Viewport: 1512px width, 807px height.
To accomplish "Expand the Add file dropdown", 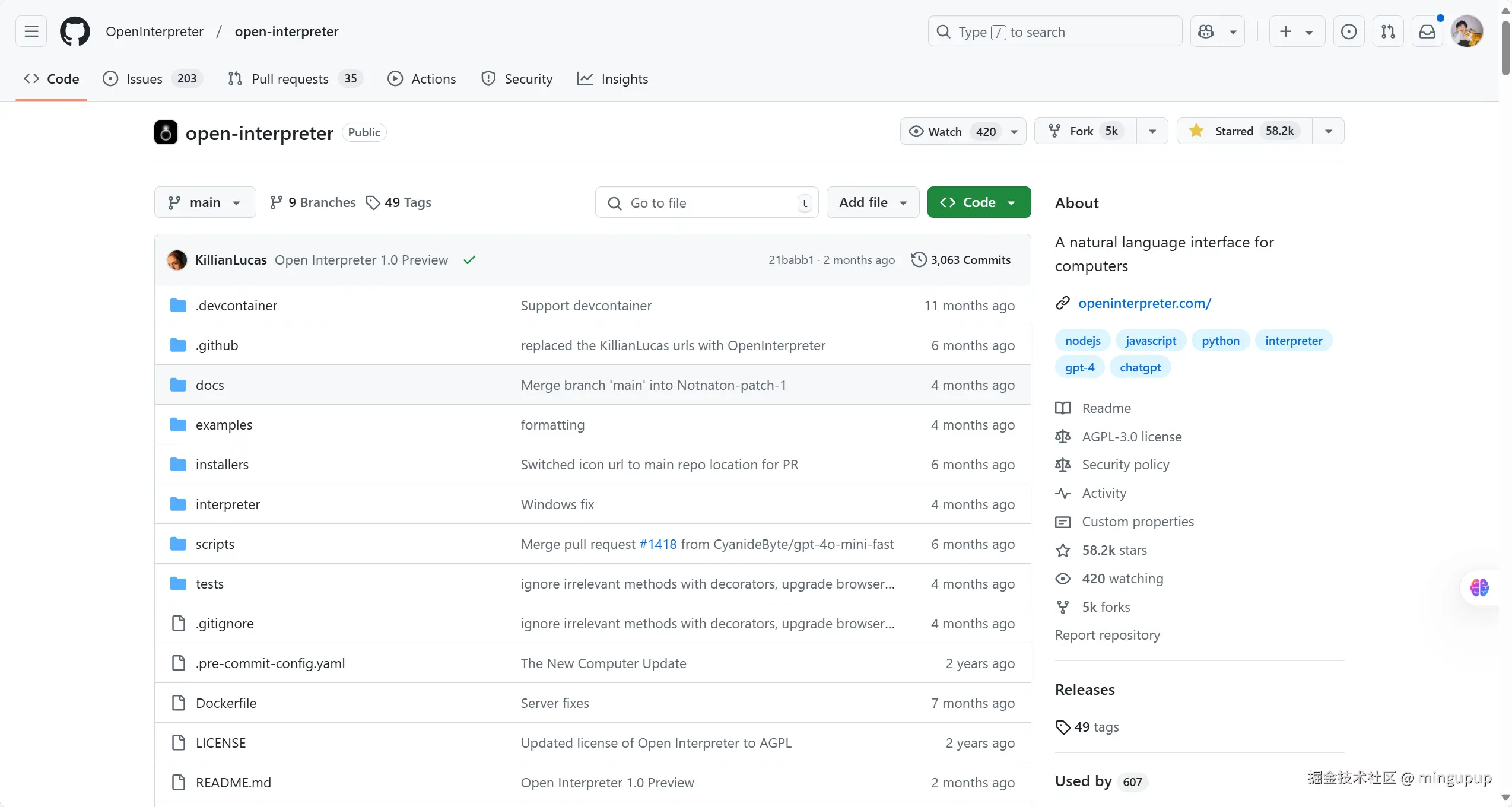I will pos(872,202).
